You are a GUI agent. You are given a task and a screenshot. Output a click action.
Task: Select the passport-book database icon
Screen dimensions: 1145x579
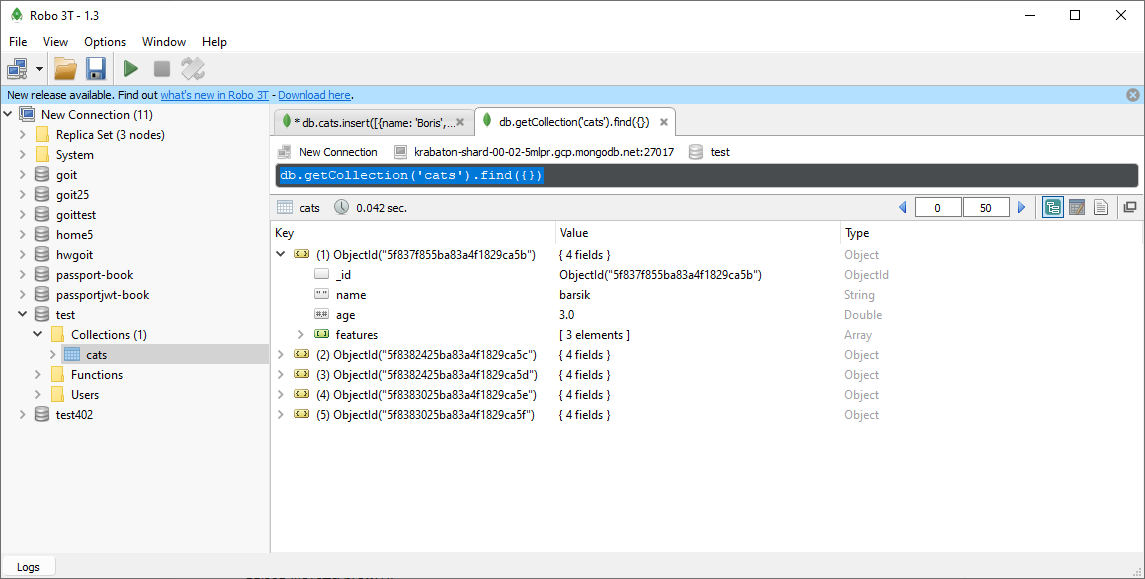click(42, 275)
